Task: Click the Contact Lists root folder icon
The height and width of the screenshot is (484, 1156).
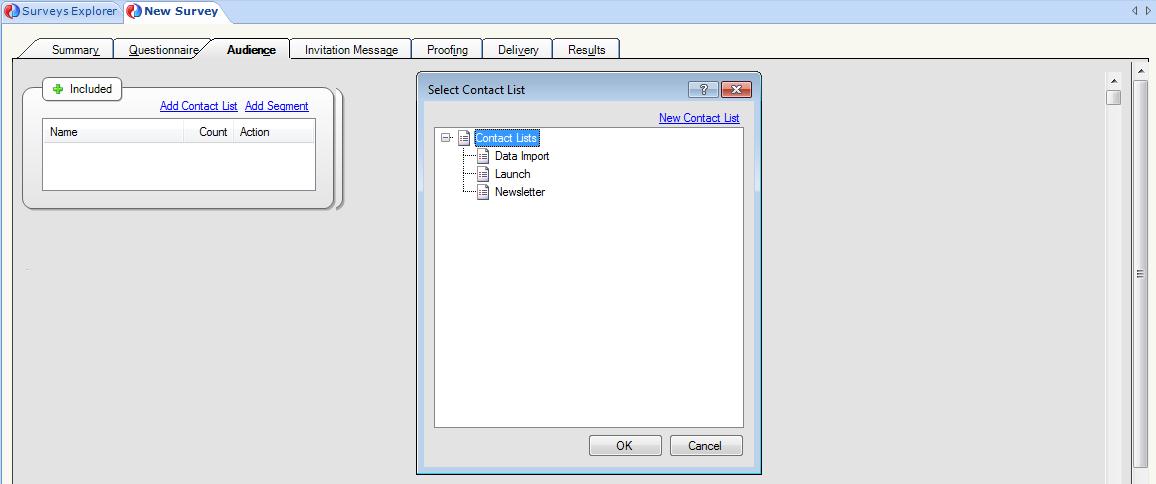Action: (x=464, y=138)
